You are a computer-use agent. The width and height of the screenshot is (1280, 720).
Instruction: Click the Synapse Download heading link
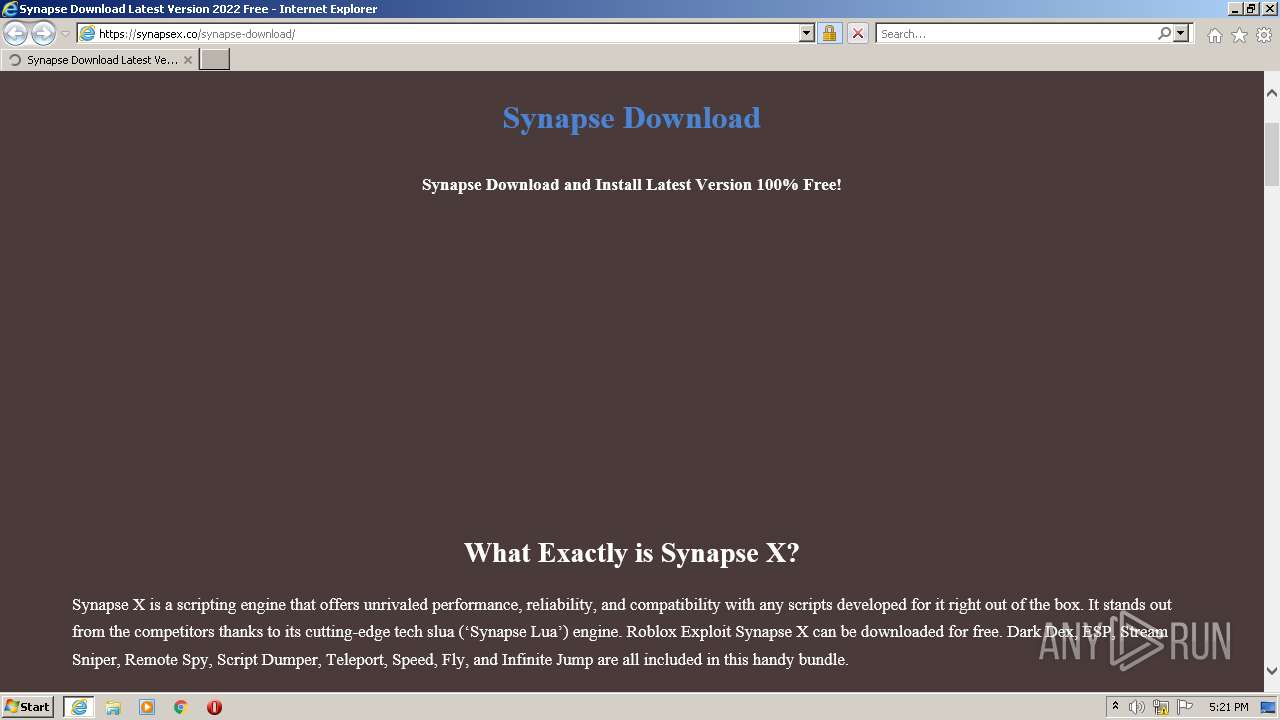pyautogui.click(x=631, y=118)
